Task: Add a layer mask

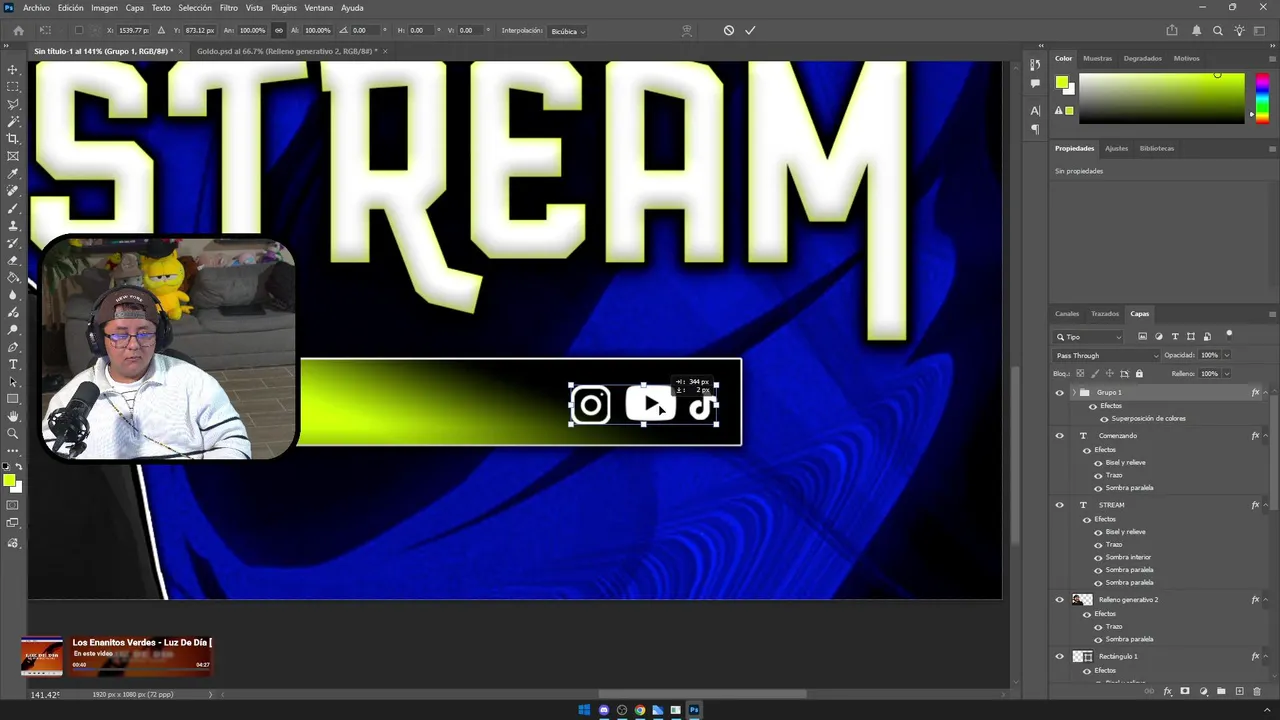Action: 1185,691
